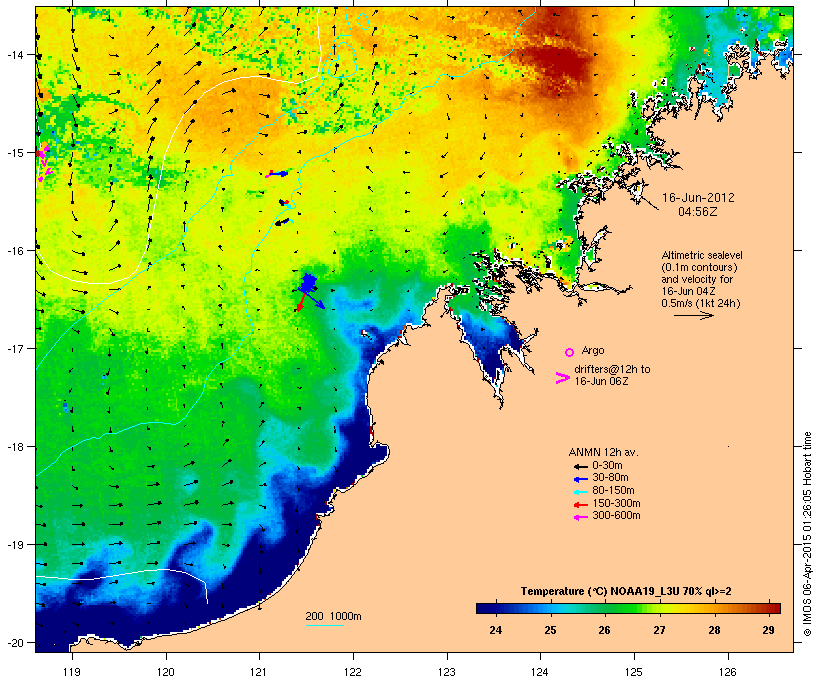
Task: Click the cyan 200 1000m depth contour line sample
Action: [324, 625]
